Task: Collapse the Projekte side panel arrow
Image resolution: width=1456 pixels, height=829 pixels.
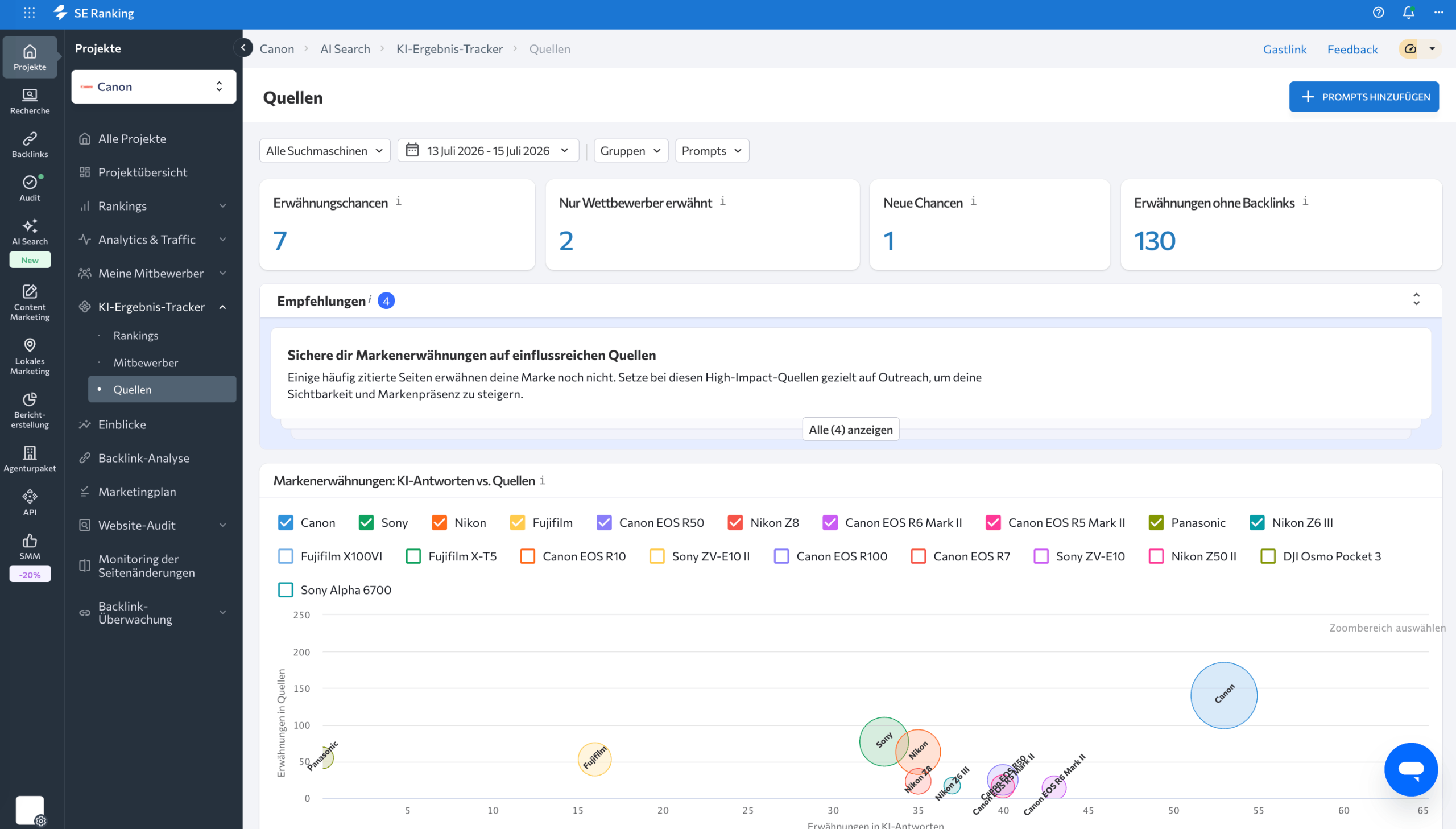Action: coord(243,48)
